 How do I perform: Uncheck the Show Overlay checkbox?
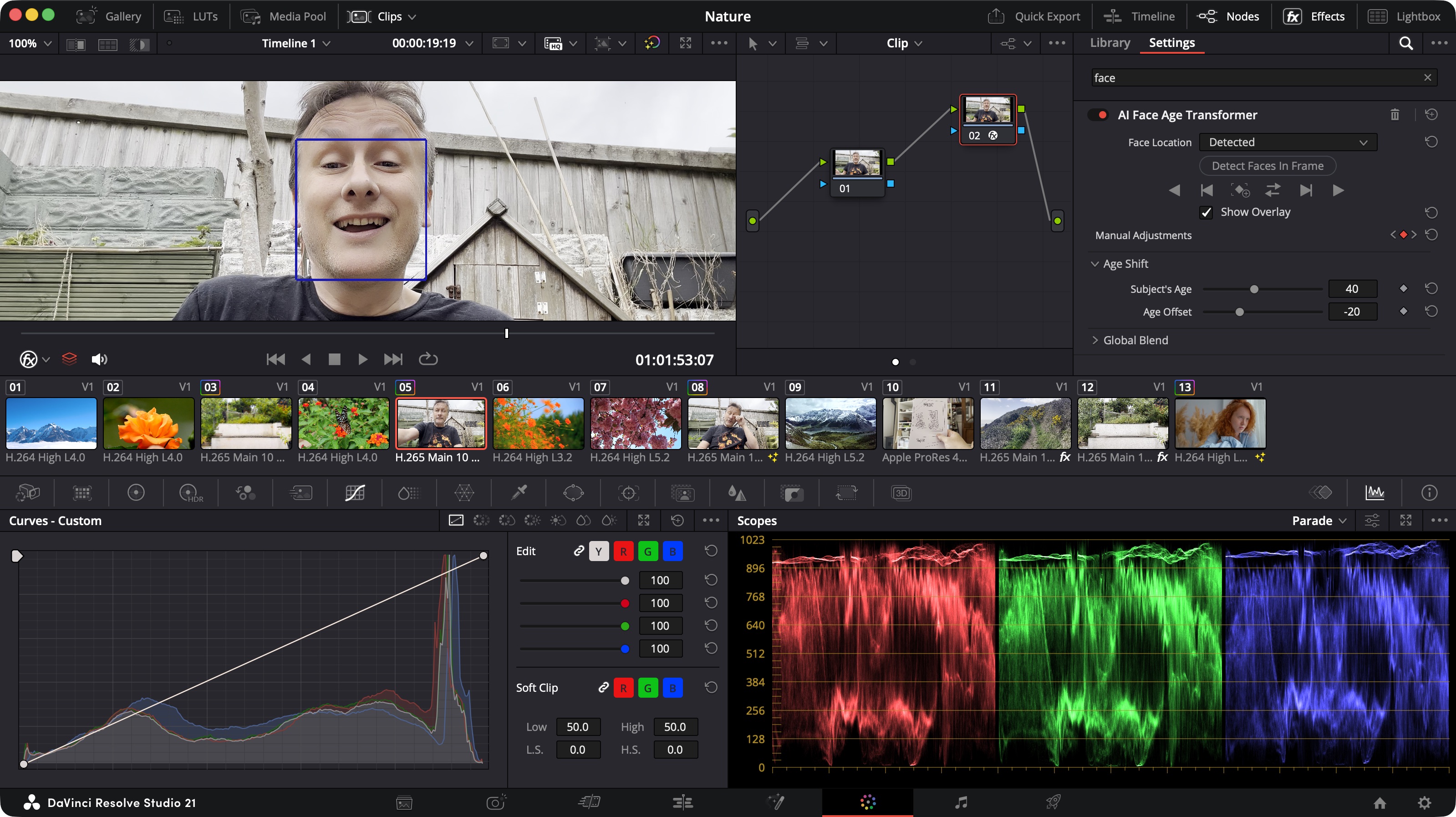pyautogui.click(x=1206, y=212)
